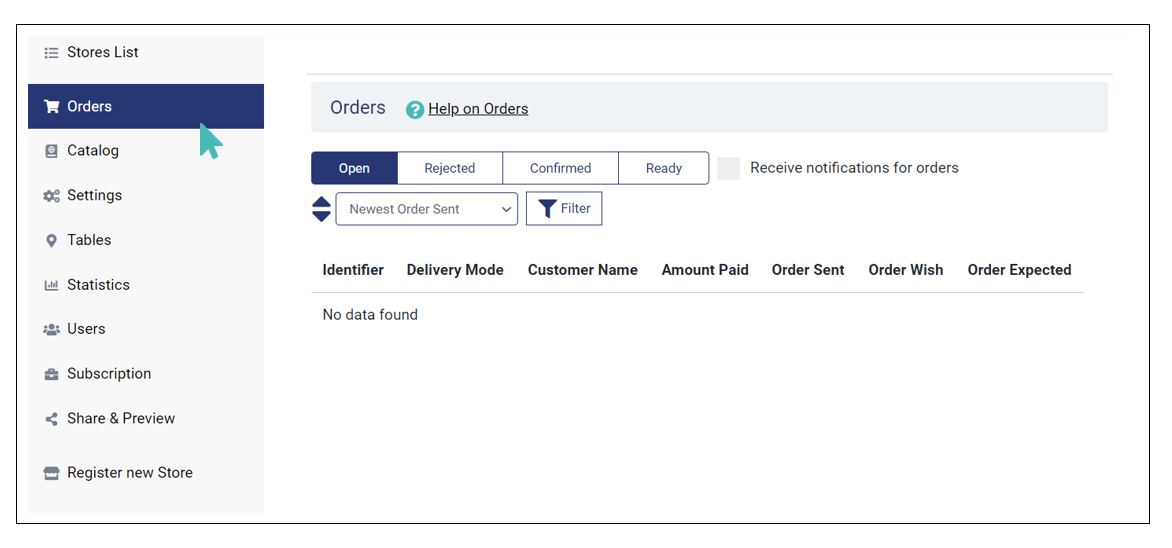Click the Stores List list icon

[51, 53]
